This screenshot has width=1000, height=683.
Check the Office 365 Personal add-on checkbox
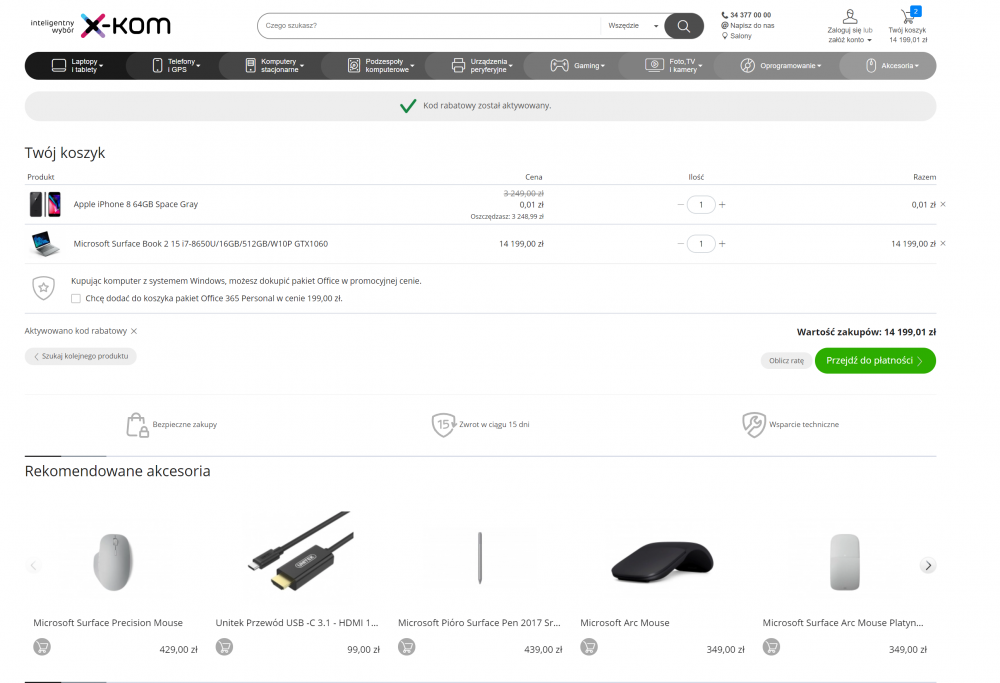pos(76,298)
